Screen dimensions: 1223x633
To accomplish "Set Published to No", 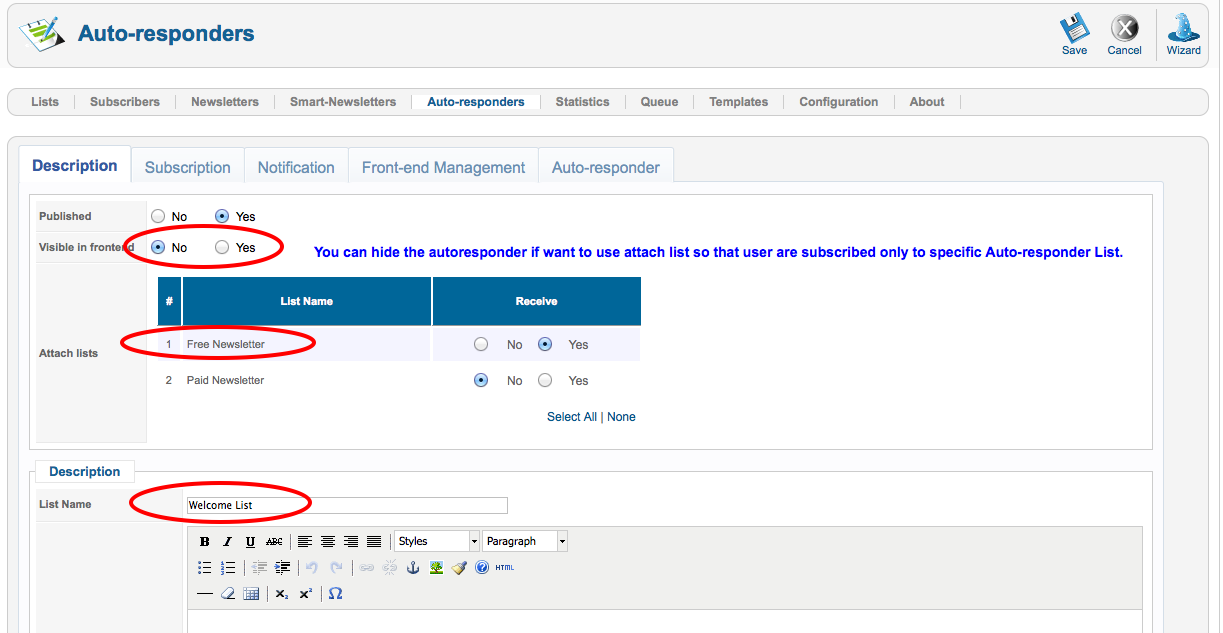I will pos(158,216).
